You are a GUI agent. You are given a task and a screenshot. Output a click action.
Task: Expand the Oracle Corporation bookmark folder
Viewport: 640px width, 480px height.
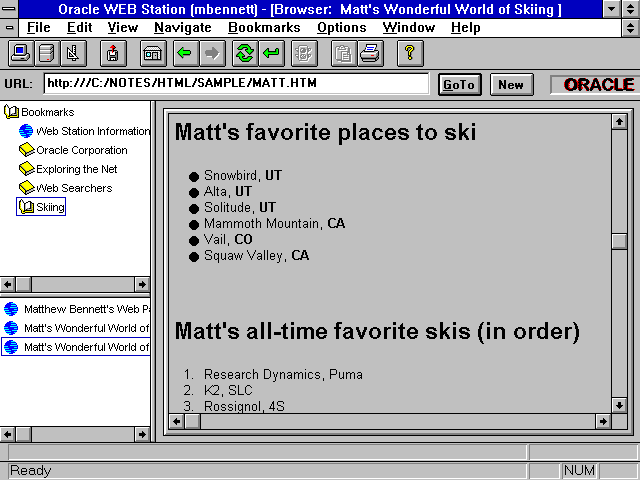click(27, 150)
